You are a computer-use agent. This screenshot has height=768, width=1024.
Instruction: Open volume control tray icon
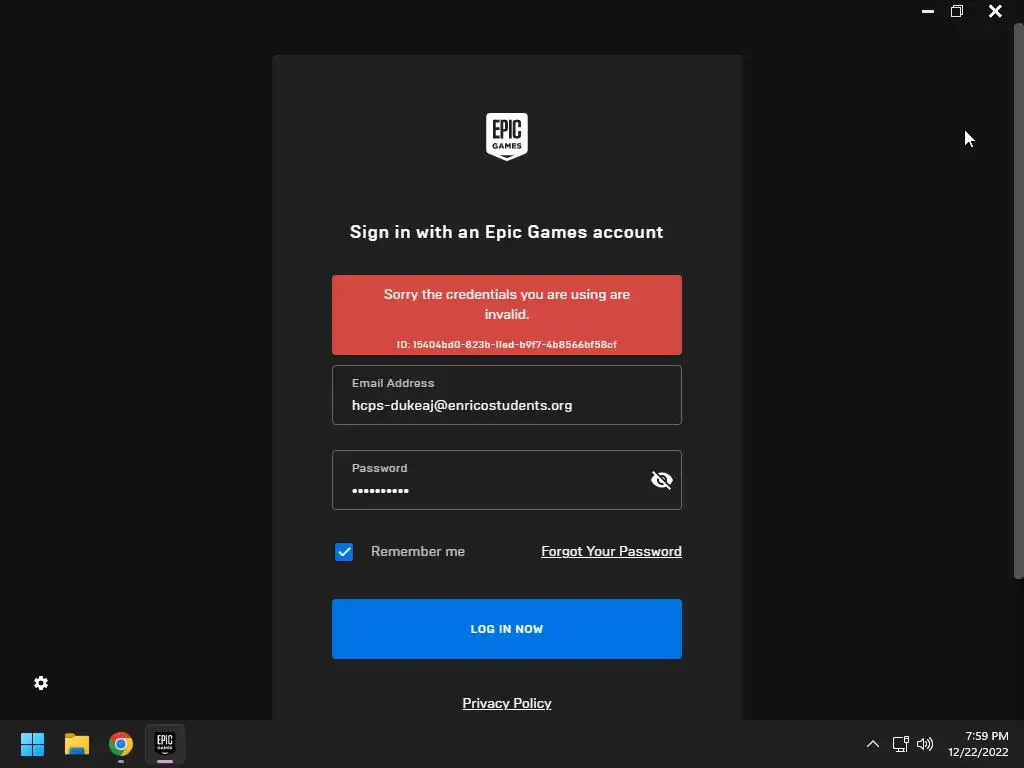tap(925, 744)
